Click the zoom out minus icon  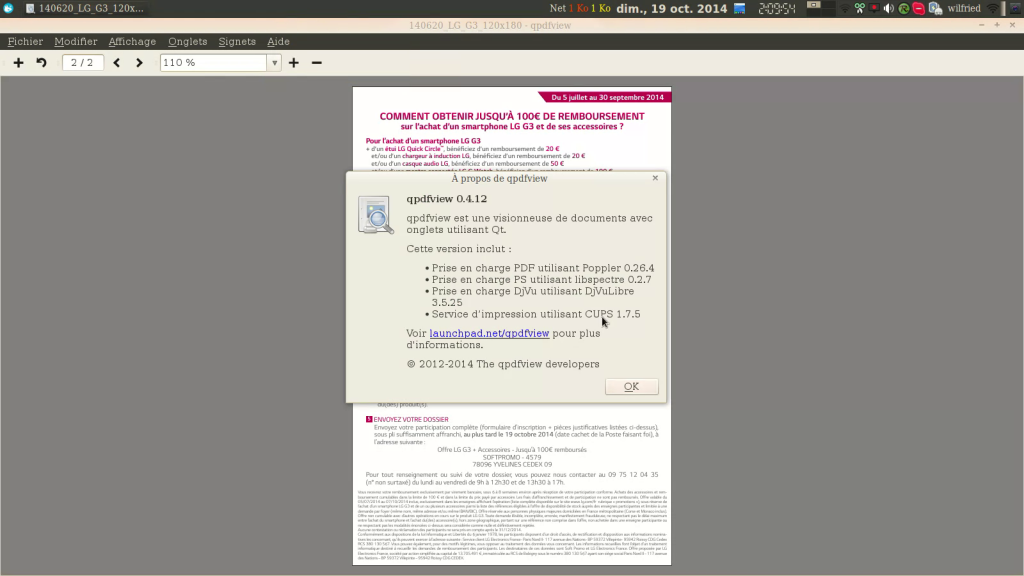(x=317, y=63)
